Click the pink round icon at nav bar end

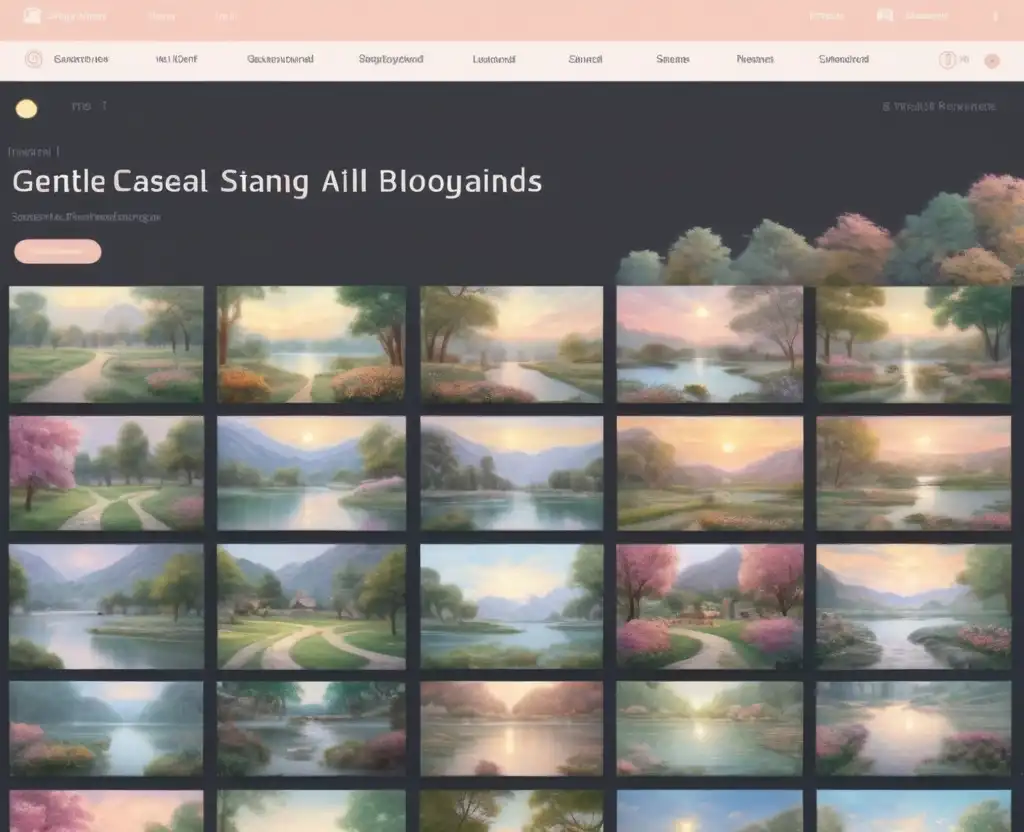point(992,60)
